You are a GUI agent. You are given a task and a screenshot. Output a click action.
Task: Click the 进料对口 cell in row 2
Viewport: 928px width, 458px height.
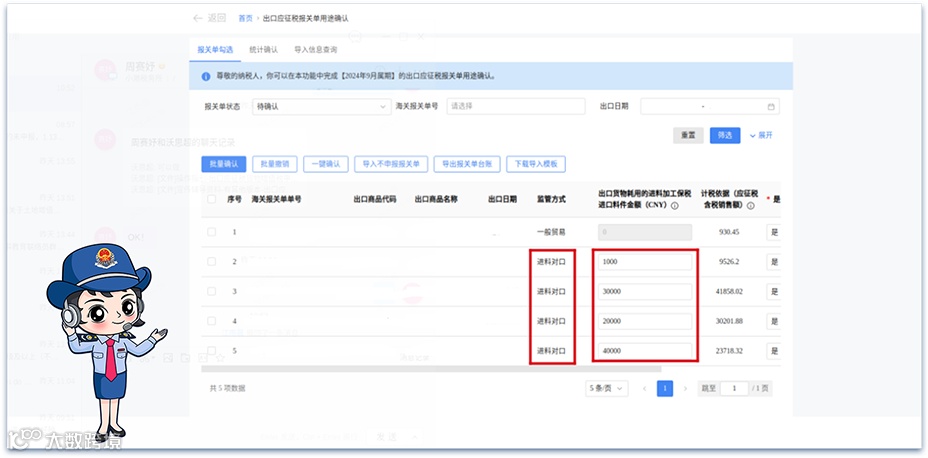551,262
